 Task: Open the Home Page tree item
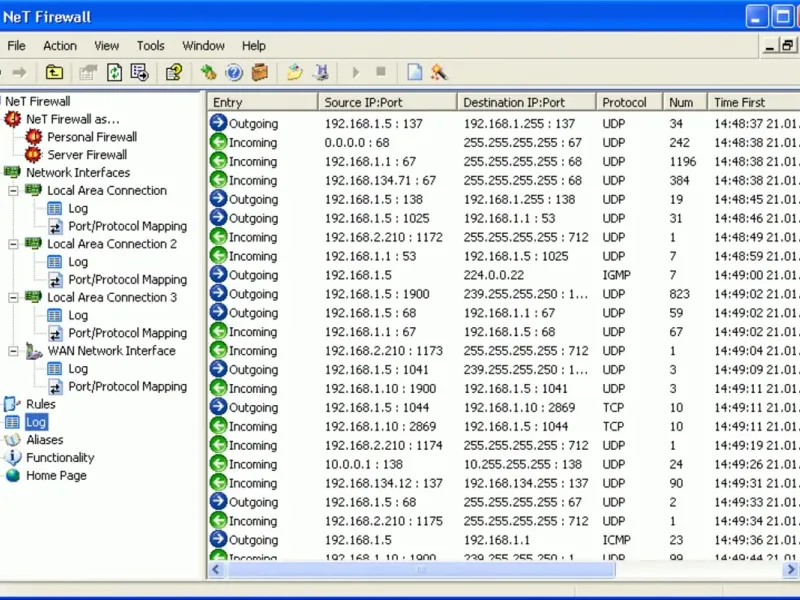click(56, 476)
